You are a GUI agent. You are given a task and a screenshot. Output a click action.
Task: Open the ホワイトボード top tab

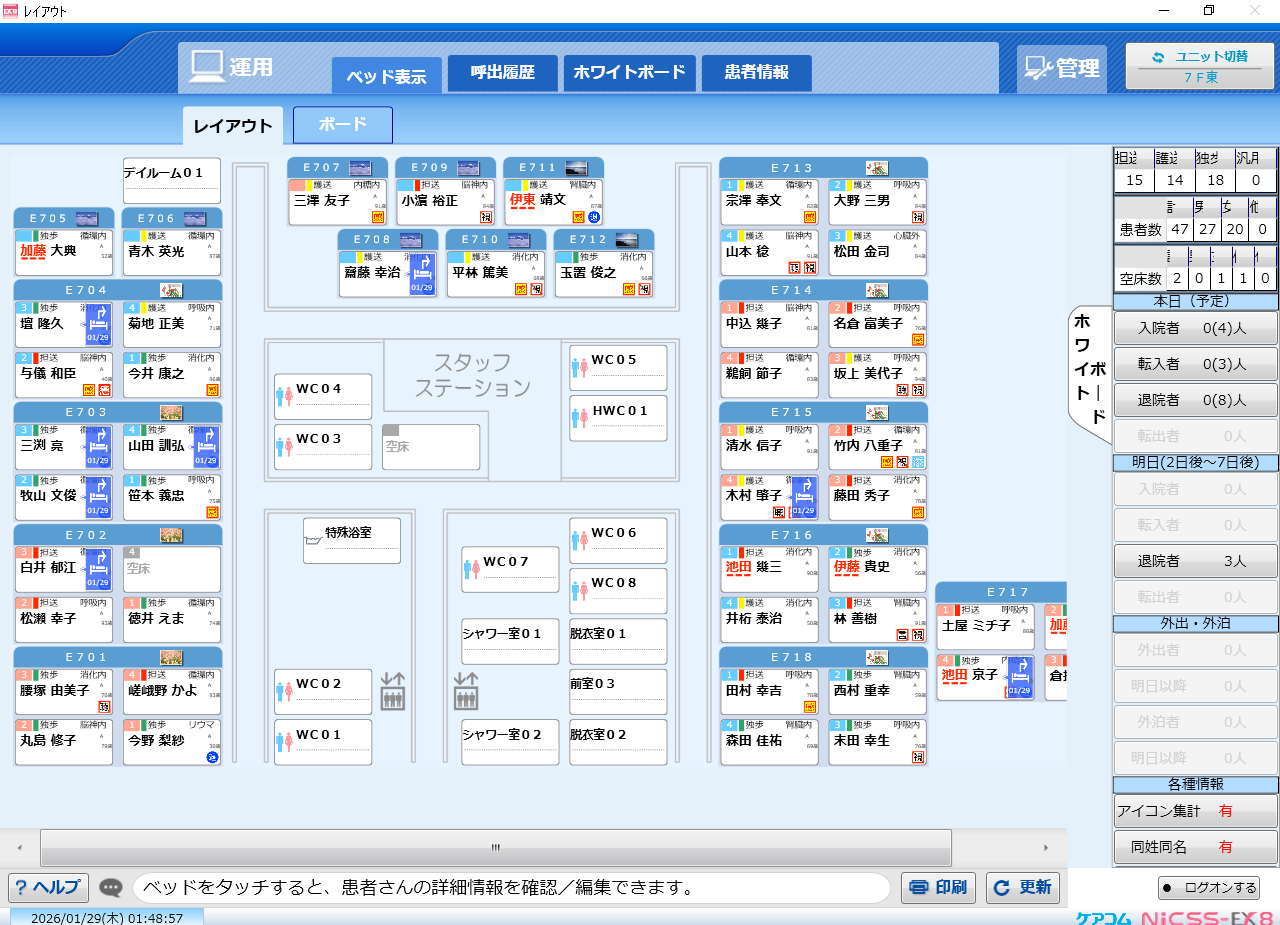click(630, 73)
